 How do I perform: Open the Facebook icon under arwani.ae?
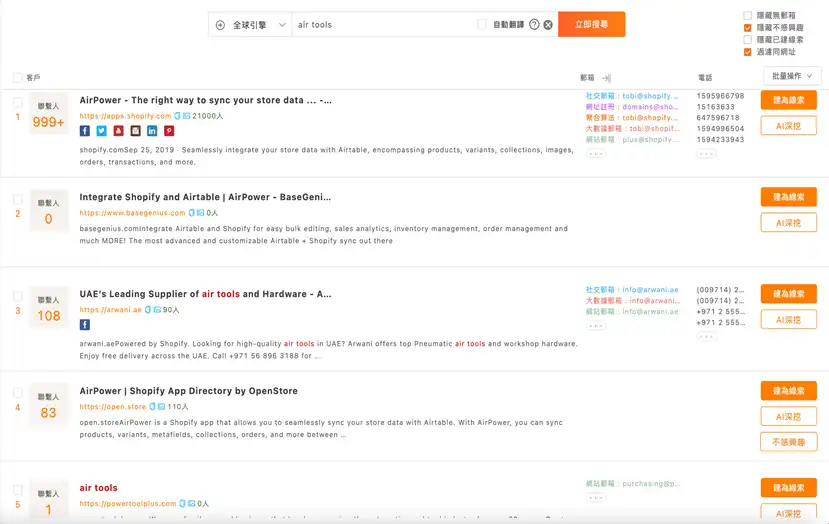(x=85, y=325)
